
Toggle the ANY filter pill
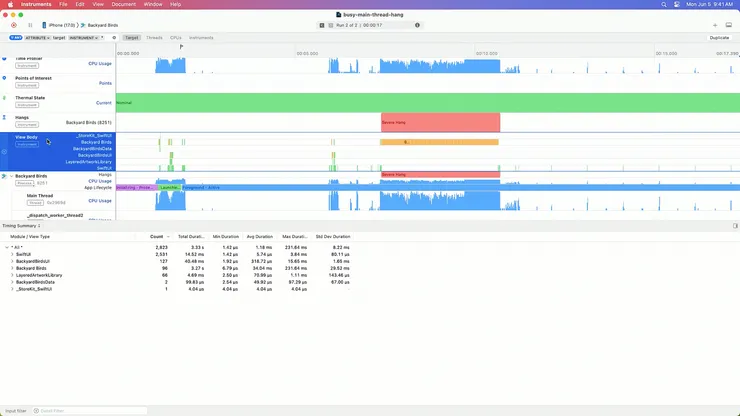[x=16, y=38]
